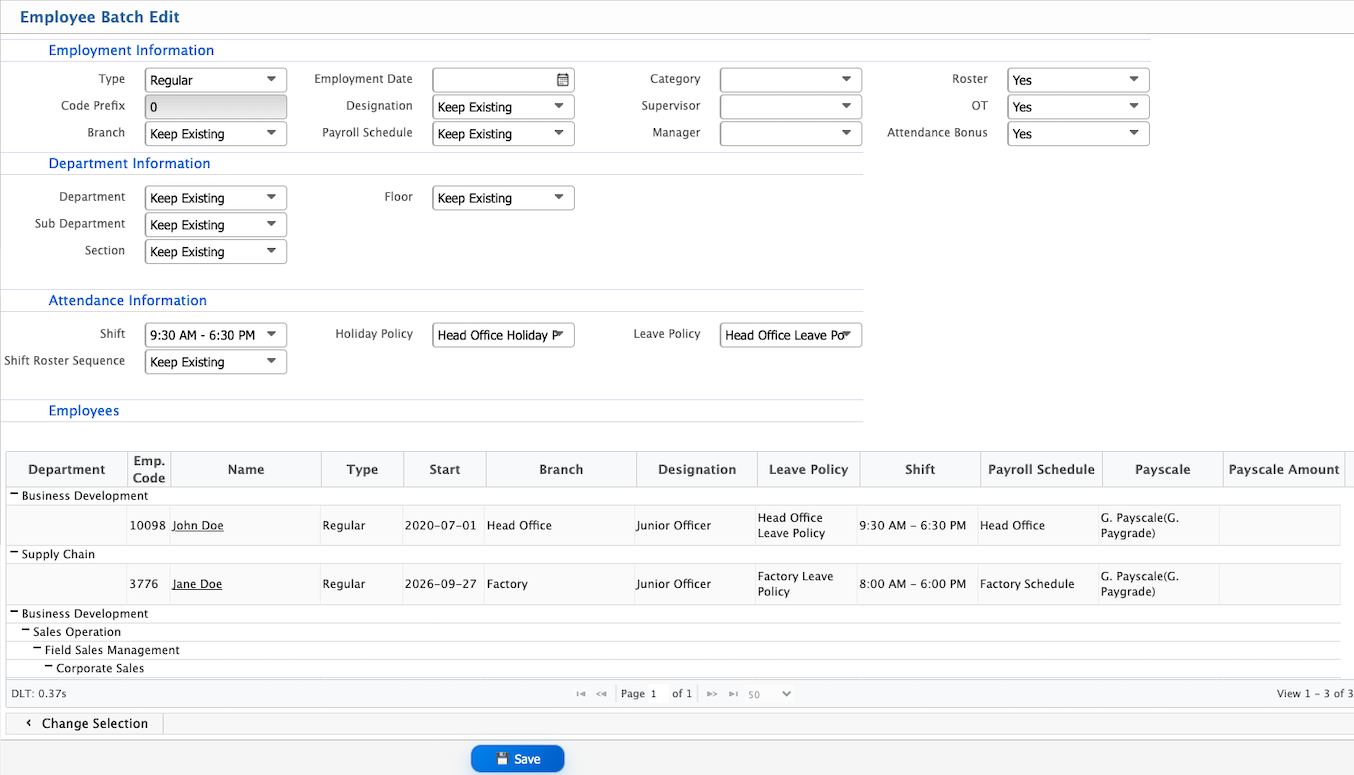Open the Holiday Policy dropdown
This screenshot has height=775, width=1354.
pos(504,335)
